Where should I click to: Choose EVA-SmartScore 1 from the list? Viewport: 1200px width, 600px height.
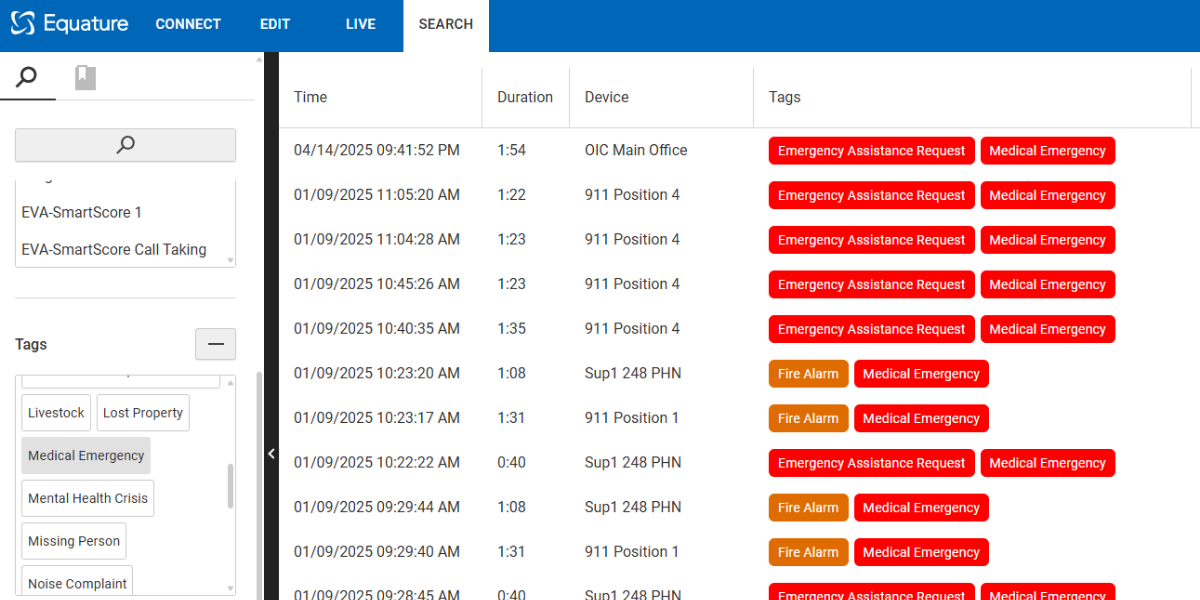pos(82,213)
